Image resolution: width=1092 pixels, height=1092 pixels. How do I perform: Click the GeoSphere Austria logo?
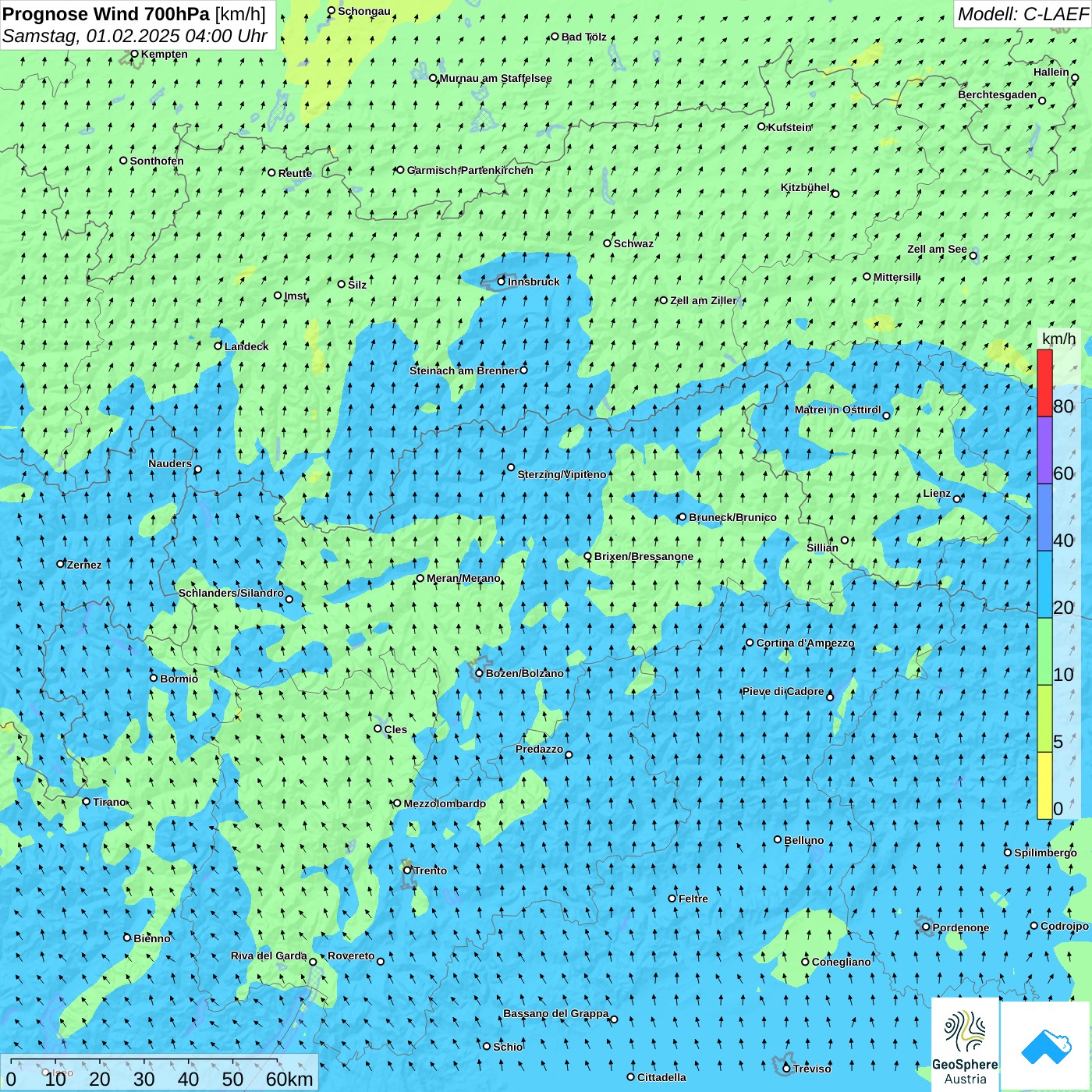click(x=965, y=1044)
